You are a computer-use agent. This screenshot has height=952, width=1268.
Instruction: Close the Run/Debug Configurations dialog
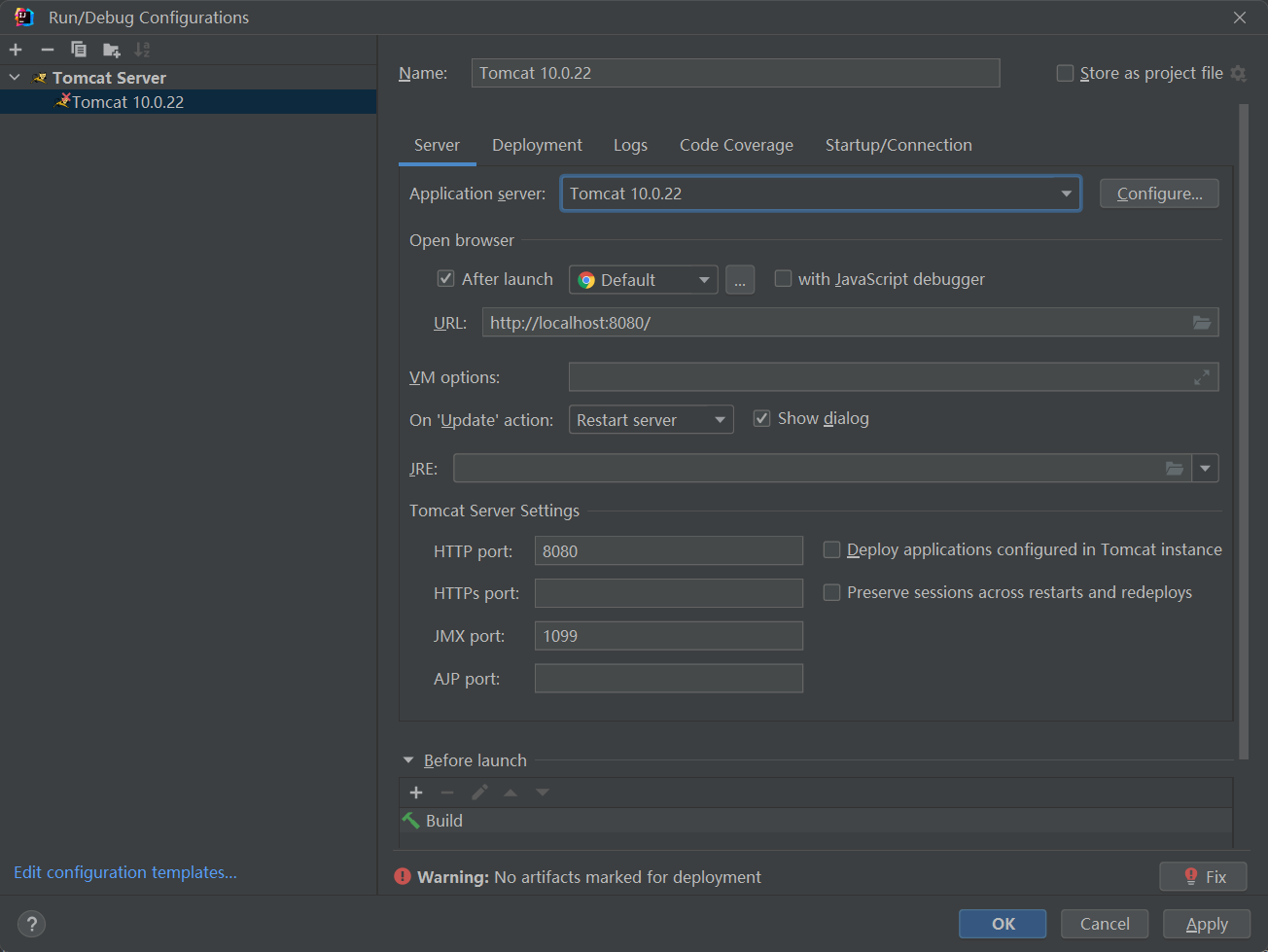pyautogui.click(x=1240, y=18)
